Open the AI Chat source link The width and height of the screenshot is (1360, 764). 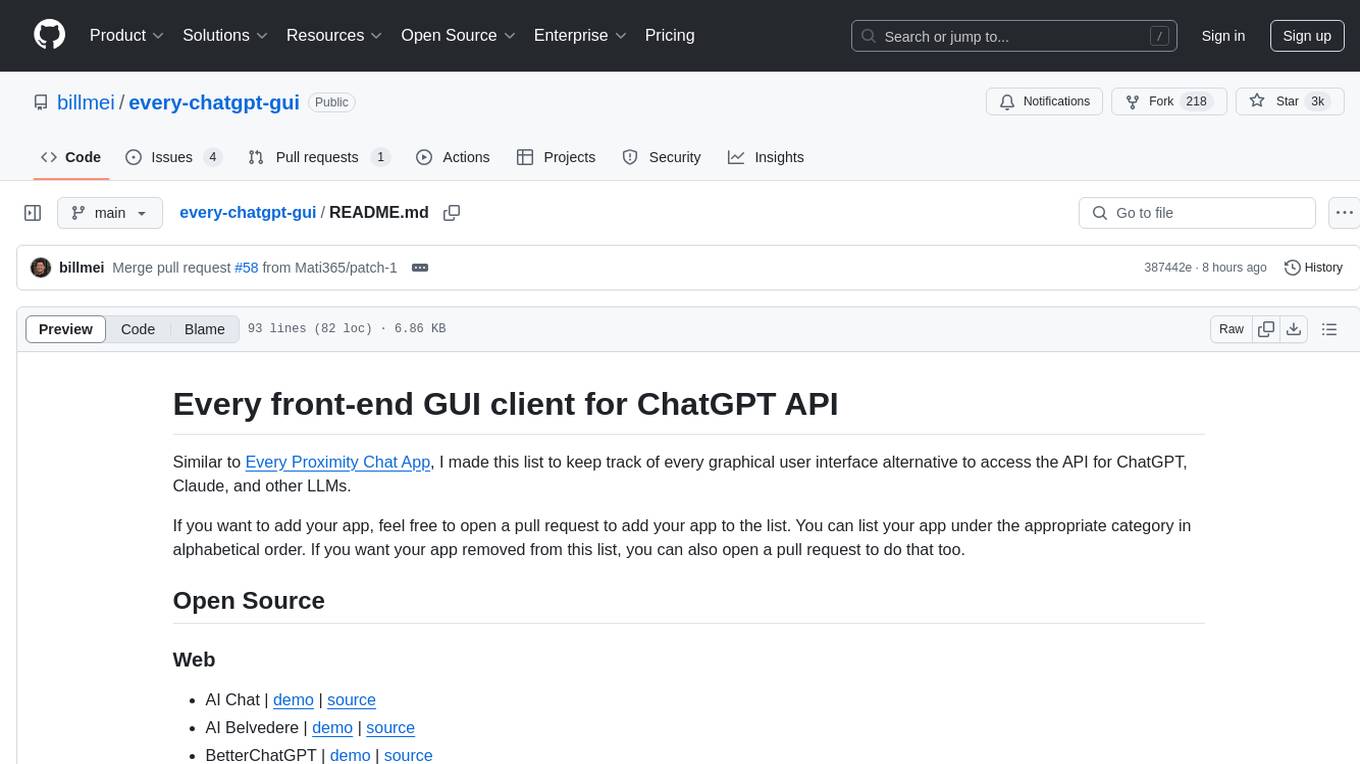pyautogui.click(x=351, y=700)
